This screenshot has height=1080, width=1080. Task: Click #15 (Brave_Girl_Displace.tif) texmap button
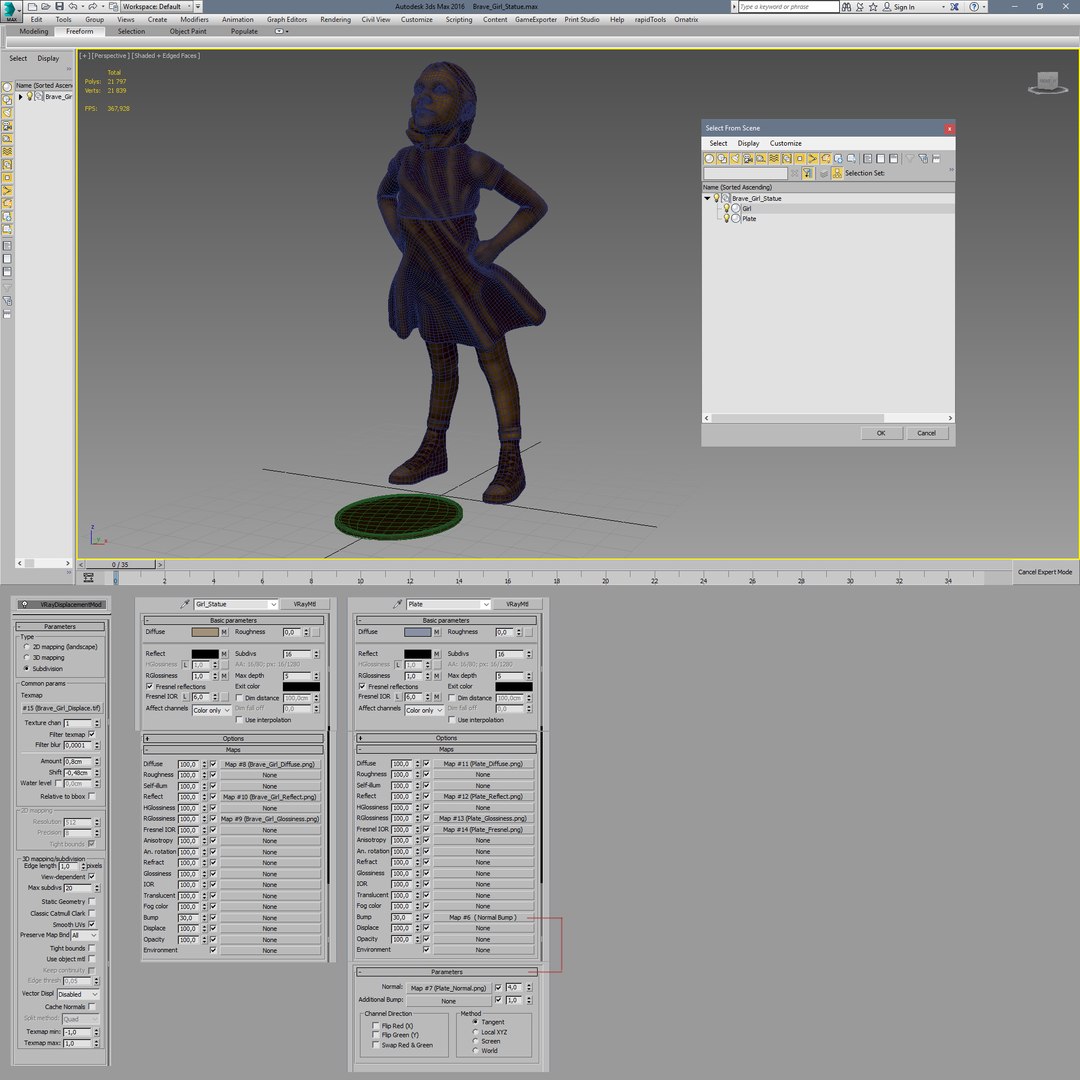coord(61,708)
